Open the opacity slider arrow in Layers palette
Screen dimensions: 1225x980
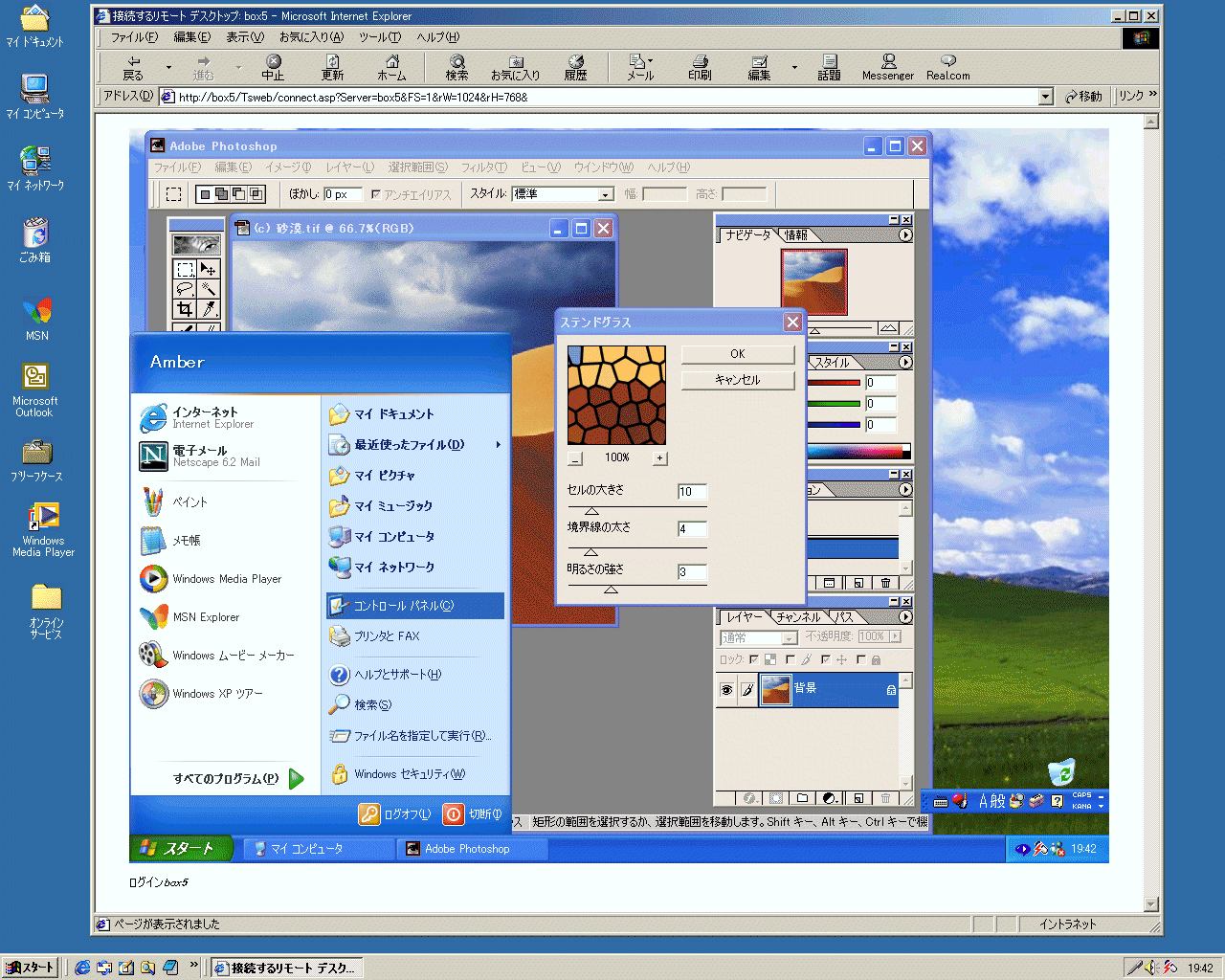tap(896, 636)
